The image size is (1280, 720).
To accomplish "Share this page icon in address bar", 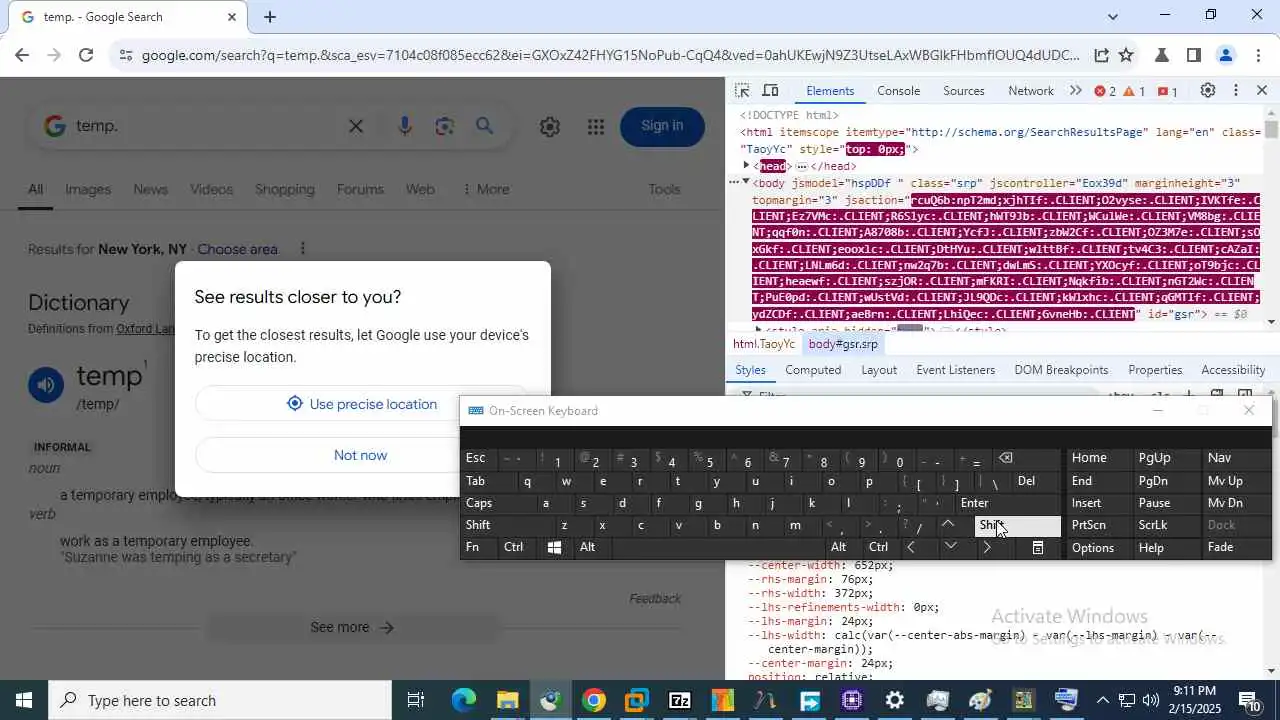I will pyautogui.click(x=1101, y=55).
